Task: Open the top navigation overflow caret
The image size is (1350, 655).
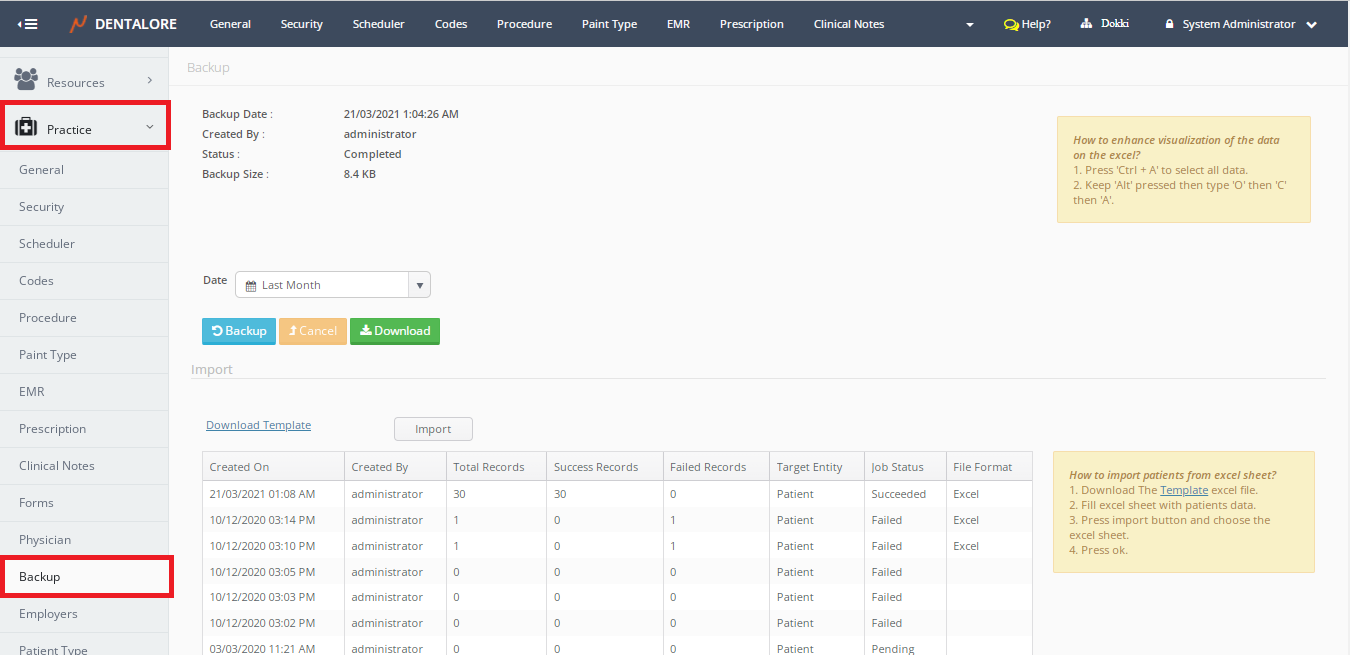Action: point(969,25)
